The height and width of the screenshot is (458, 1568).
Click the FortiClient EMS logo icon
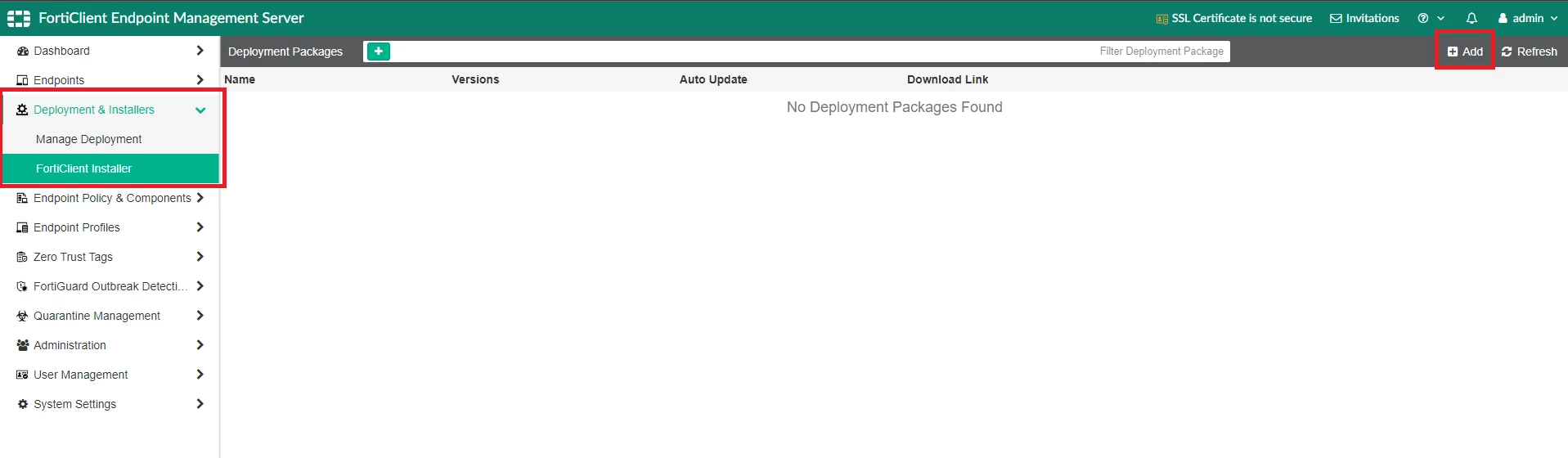click(19, 18)
